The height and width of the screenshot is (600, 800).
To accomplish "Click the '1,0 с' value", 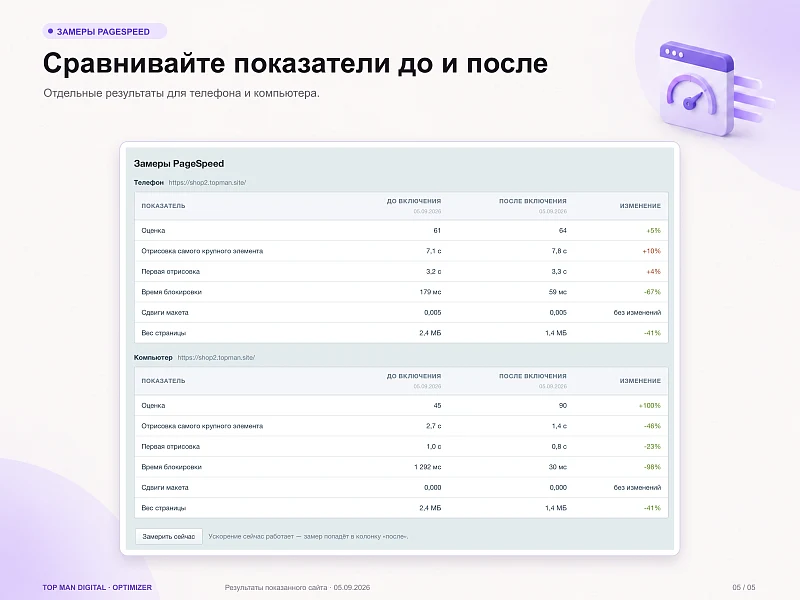I will click(x=434, y=446).
